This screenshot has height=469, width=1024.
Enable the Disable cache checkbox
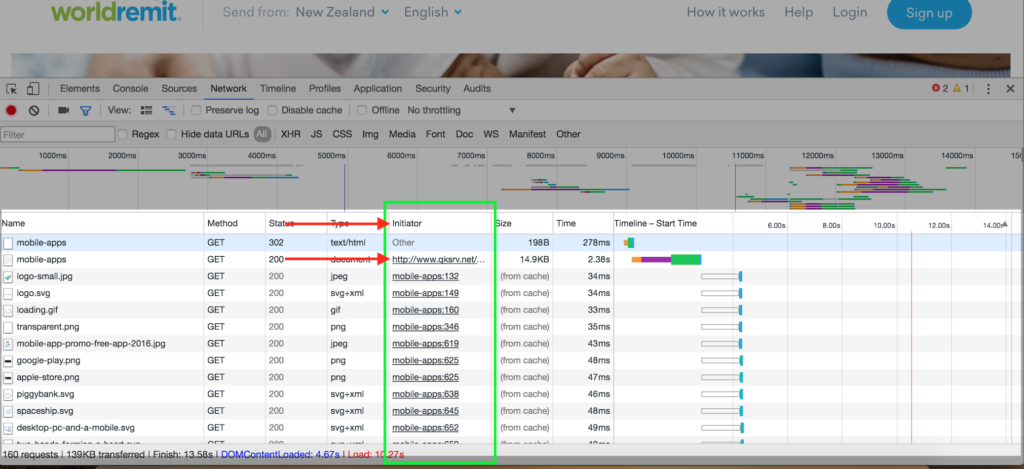click(x=272, y=110)
